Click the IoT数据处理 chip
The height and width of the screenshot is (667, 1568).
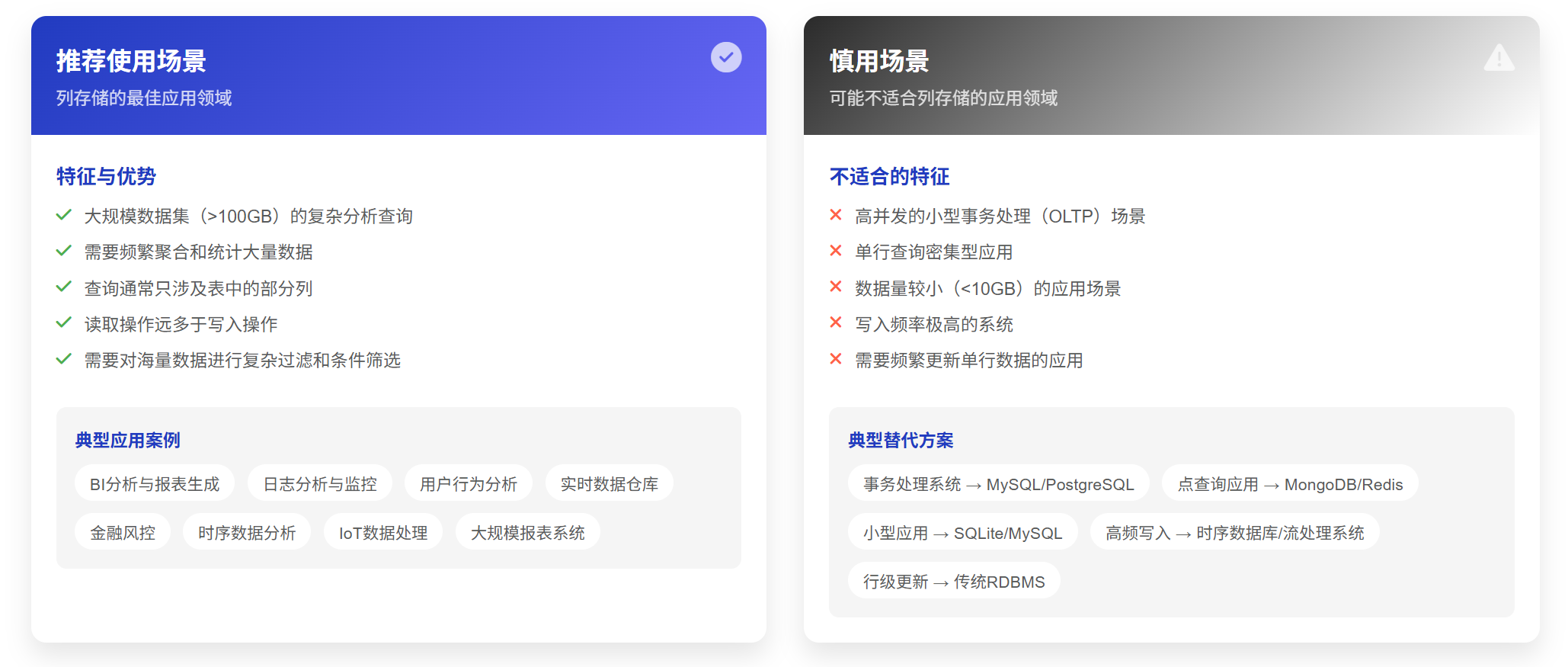[383, 532]
